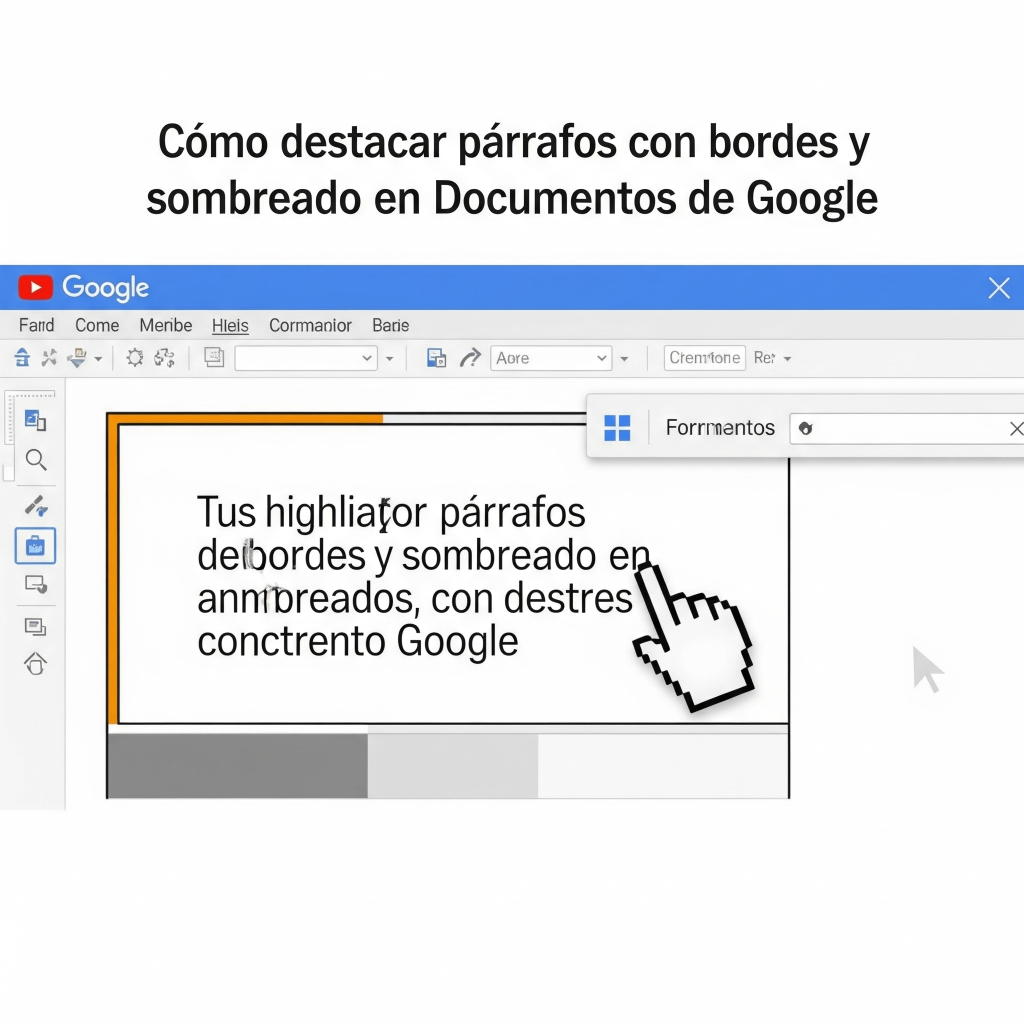The image size is (1024, 1024).
Task: Click the highlighted blue briefcase sidebar icon
Action: 36,546
